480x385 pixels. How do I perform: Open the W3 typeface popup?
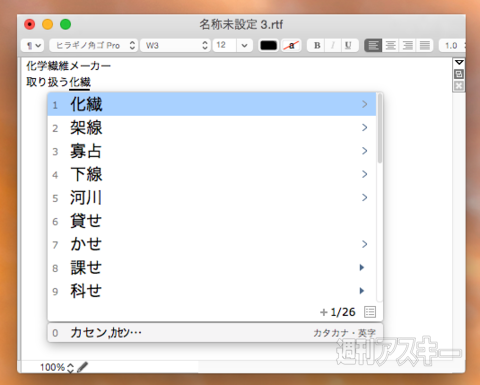175,45
